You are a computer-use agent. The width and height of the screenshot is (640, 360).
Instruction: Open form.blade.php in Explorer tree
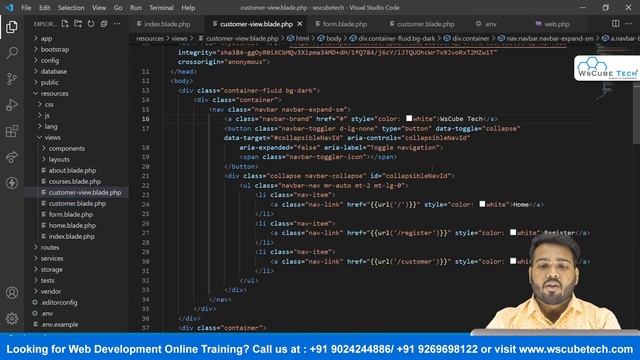71,214
